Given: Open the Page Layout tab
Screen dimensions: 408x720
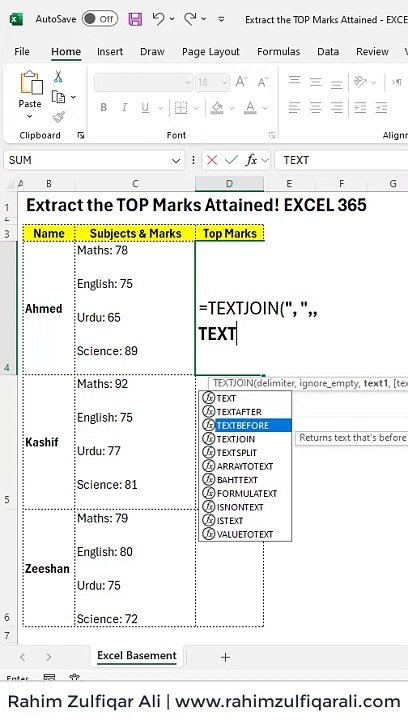Looking at the screenshot, I should 211,51.
